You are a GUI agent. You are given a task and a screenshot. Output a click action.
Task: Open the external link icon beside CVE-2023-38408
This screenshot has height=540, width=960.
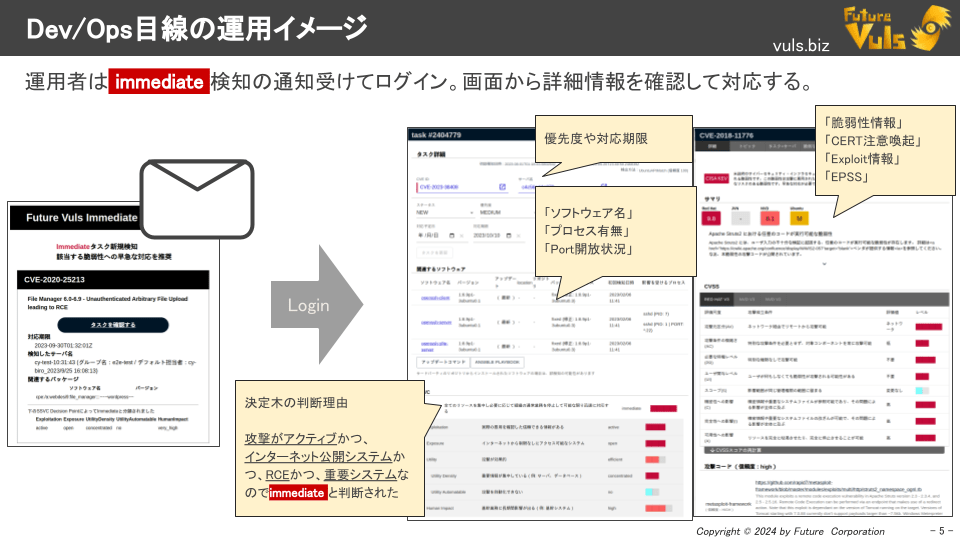coord(502,186)
